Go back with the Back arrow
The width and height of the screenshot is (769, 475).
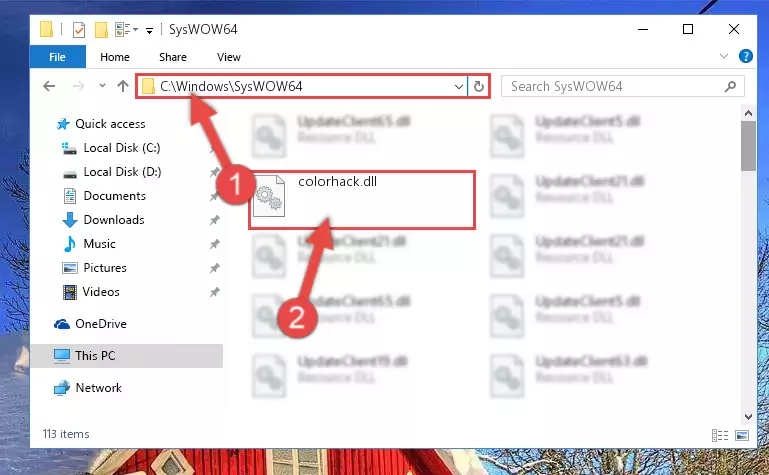49,86
